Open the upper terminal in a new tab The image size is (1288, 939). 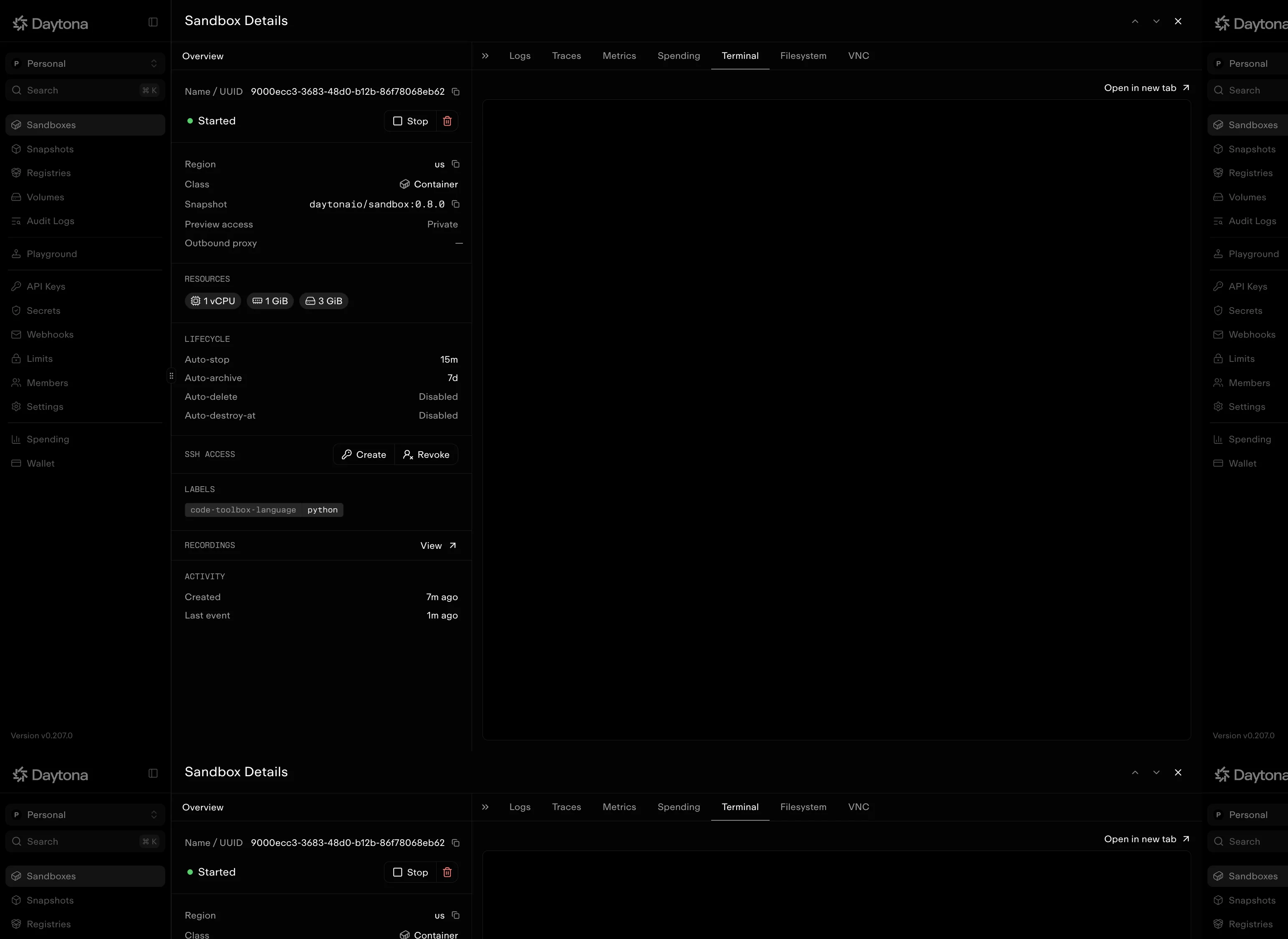[1147, 88]
